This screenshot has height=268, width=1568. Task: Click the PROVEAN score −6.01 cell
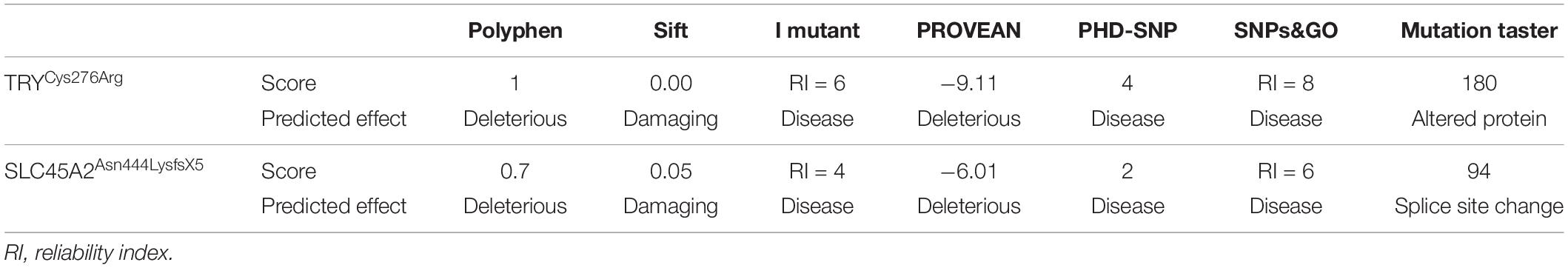tap(968, 171)
